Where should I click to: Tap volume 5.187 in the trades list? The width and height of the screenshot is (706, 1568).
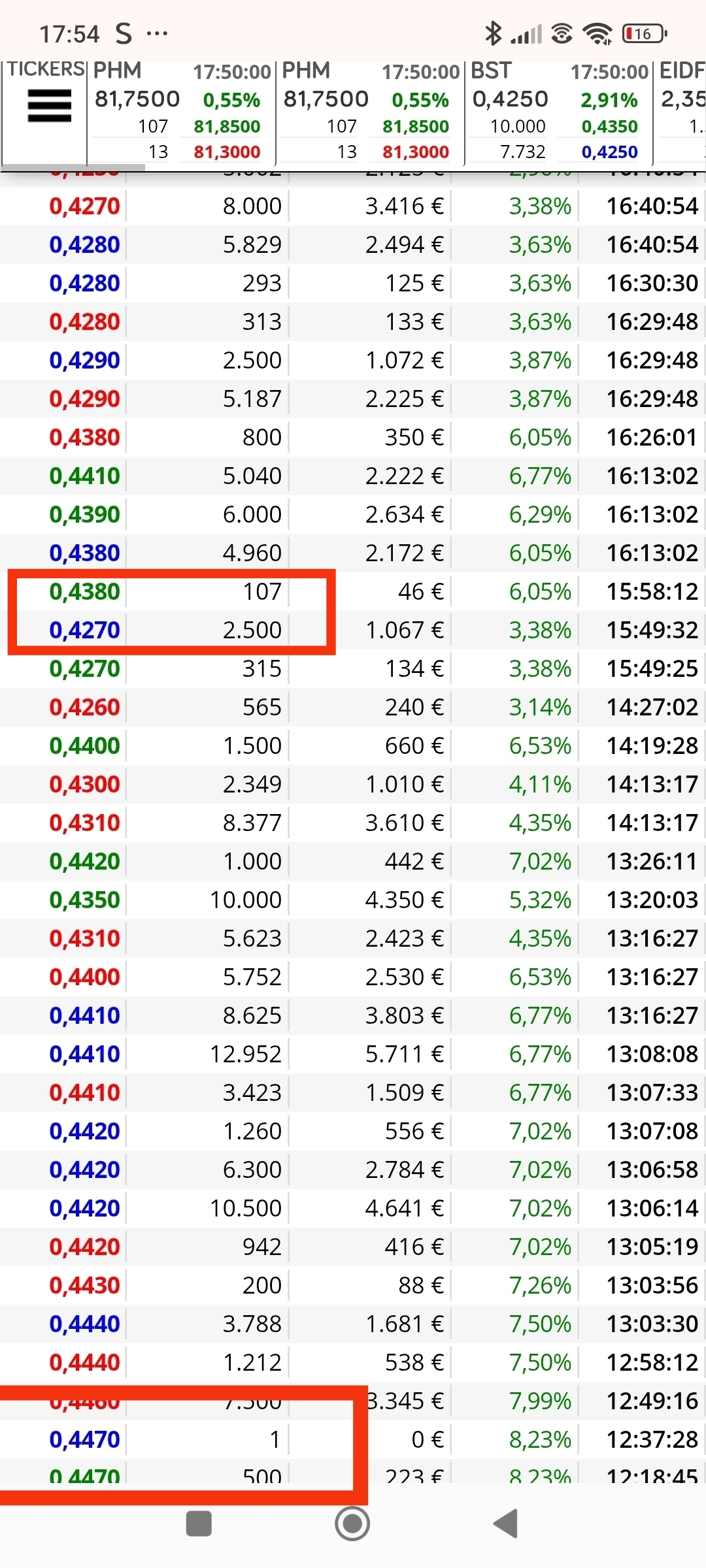252,399
